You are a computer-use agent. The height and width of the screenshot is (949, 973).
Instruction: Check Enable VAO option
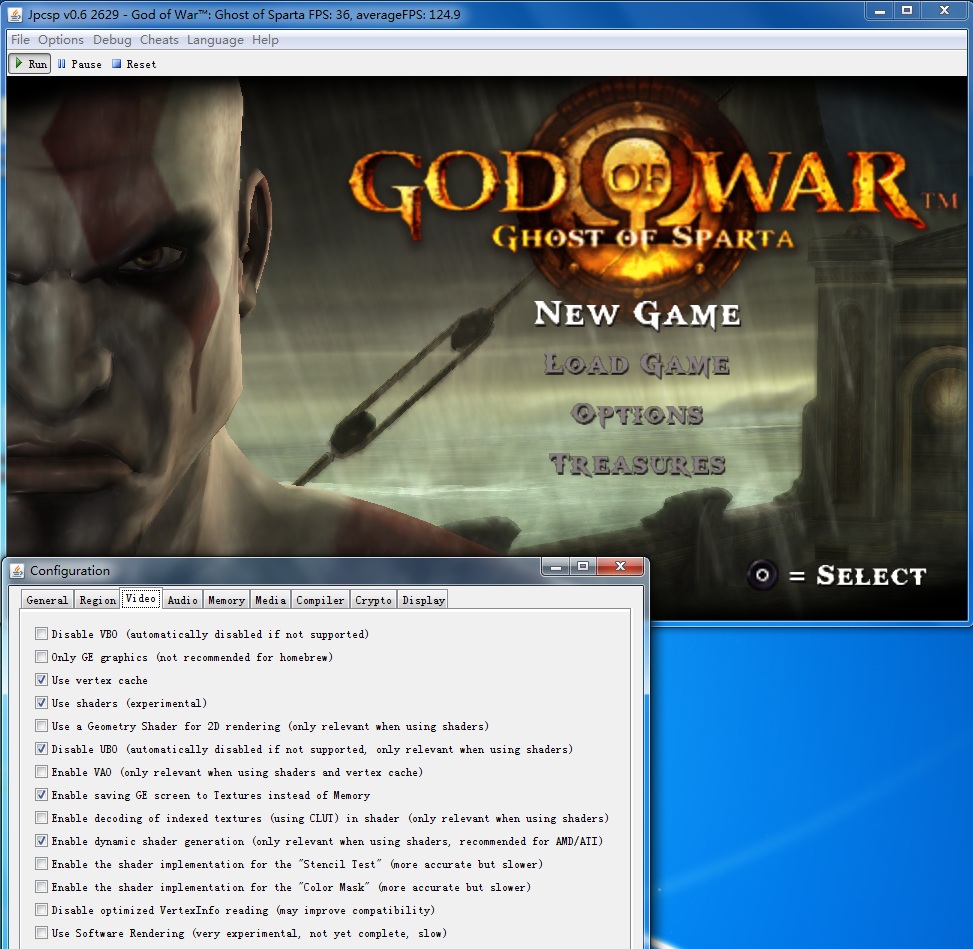41,771
